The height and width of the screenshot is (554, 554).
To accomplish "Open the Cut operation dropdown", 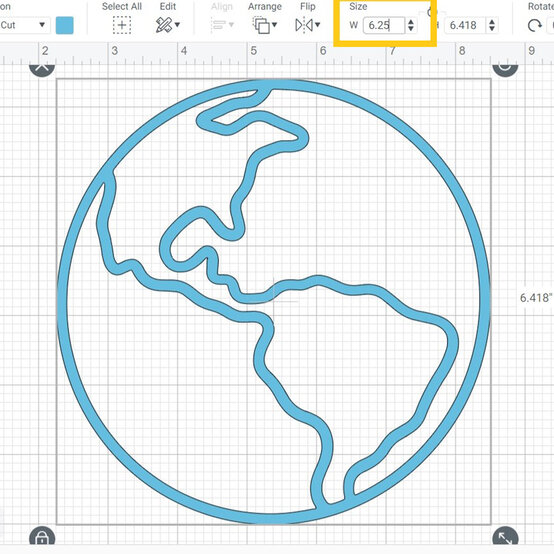I will (x=24, y=25).
